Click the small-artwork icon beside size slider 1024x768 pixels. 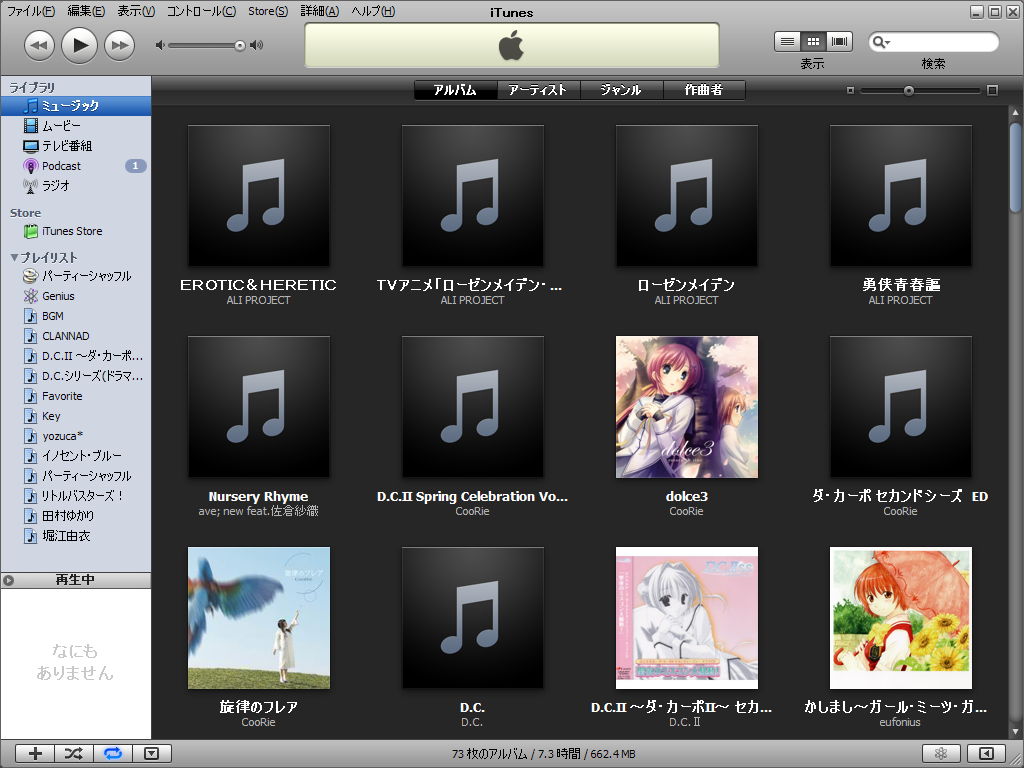pos(850,90)
